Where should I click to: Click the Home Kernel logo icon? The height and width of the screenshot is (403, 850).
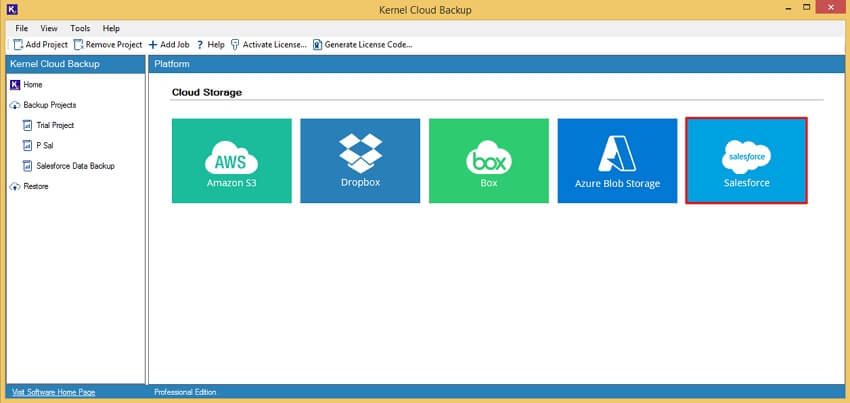(x=15, y=85)
